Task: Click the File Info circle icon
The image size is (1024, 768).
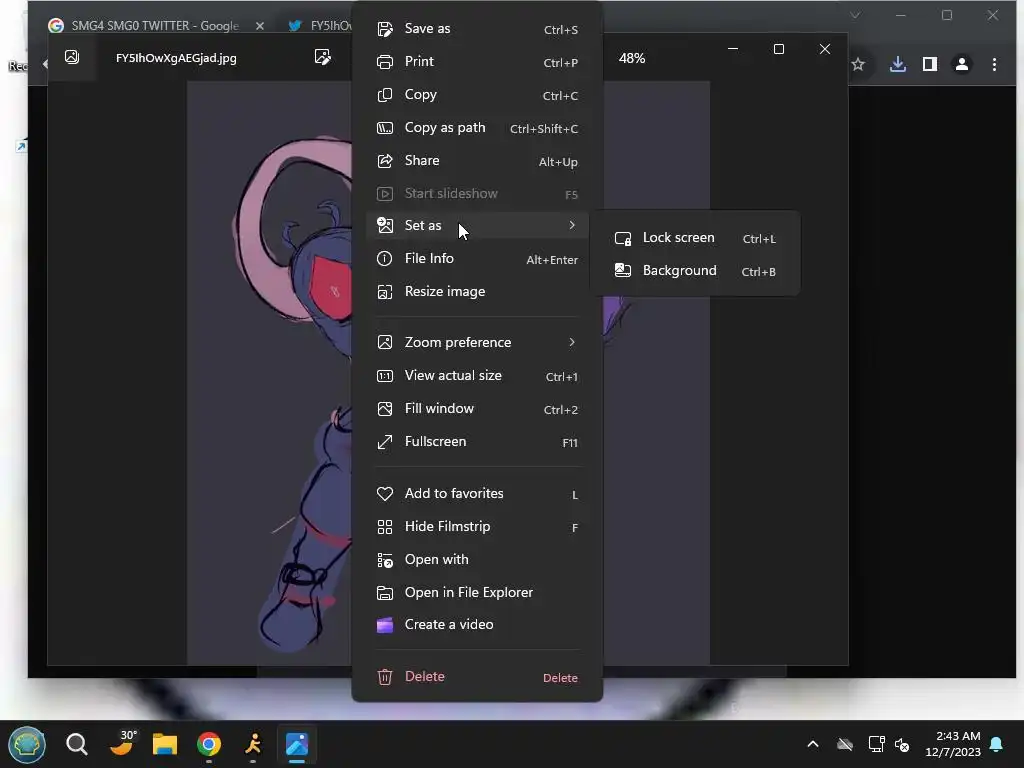Action: coord(385,259)
